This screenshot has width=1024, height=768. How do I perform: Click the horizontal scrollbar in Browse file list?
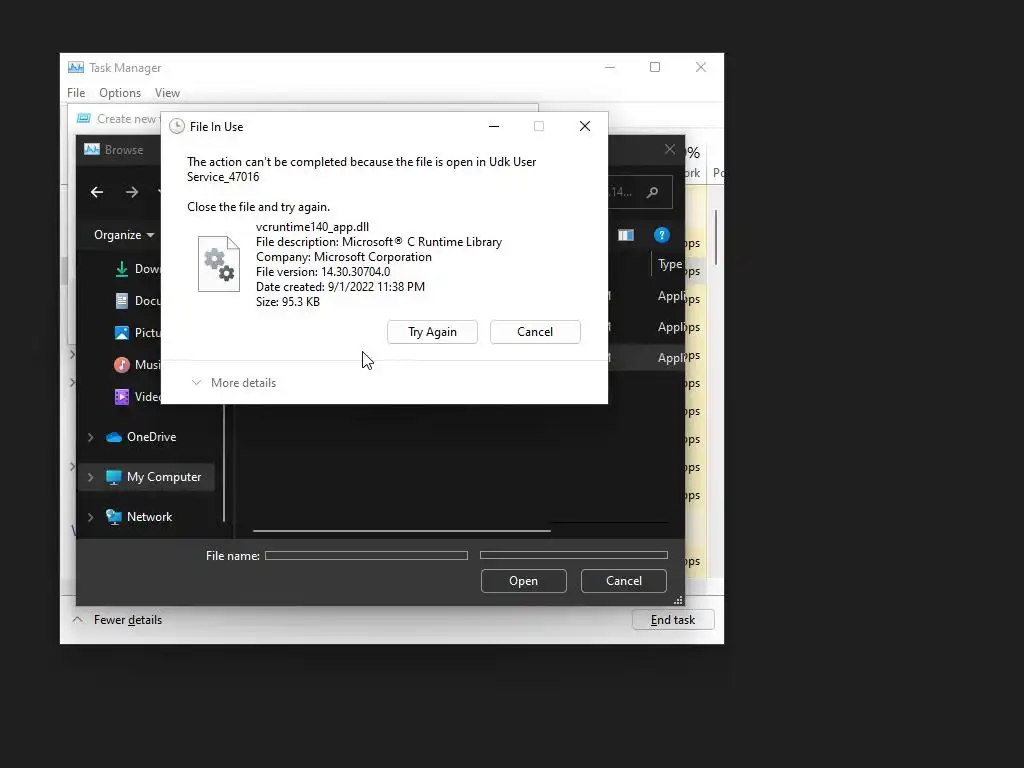(x=402, y=531)
